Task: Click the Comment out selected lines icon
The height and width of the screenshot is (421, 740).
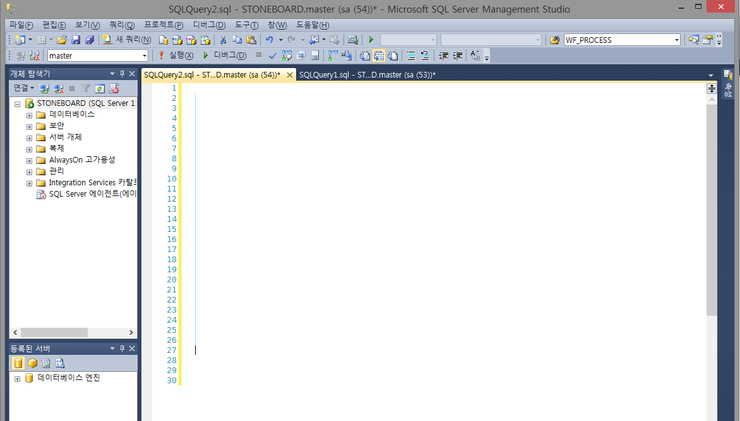Action: [411, 56]
